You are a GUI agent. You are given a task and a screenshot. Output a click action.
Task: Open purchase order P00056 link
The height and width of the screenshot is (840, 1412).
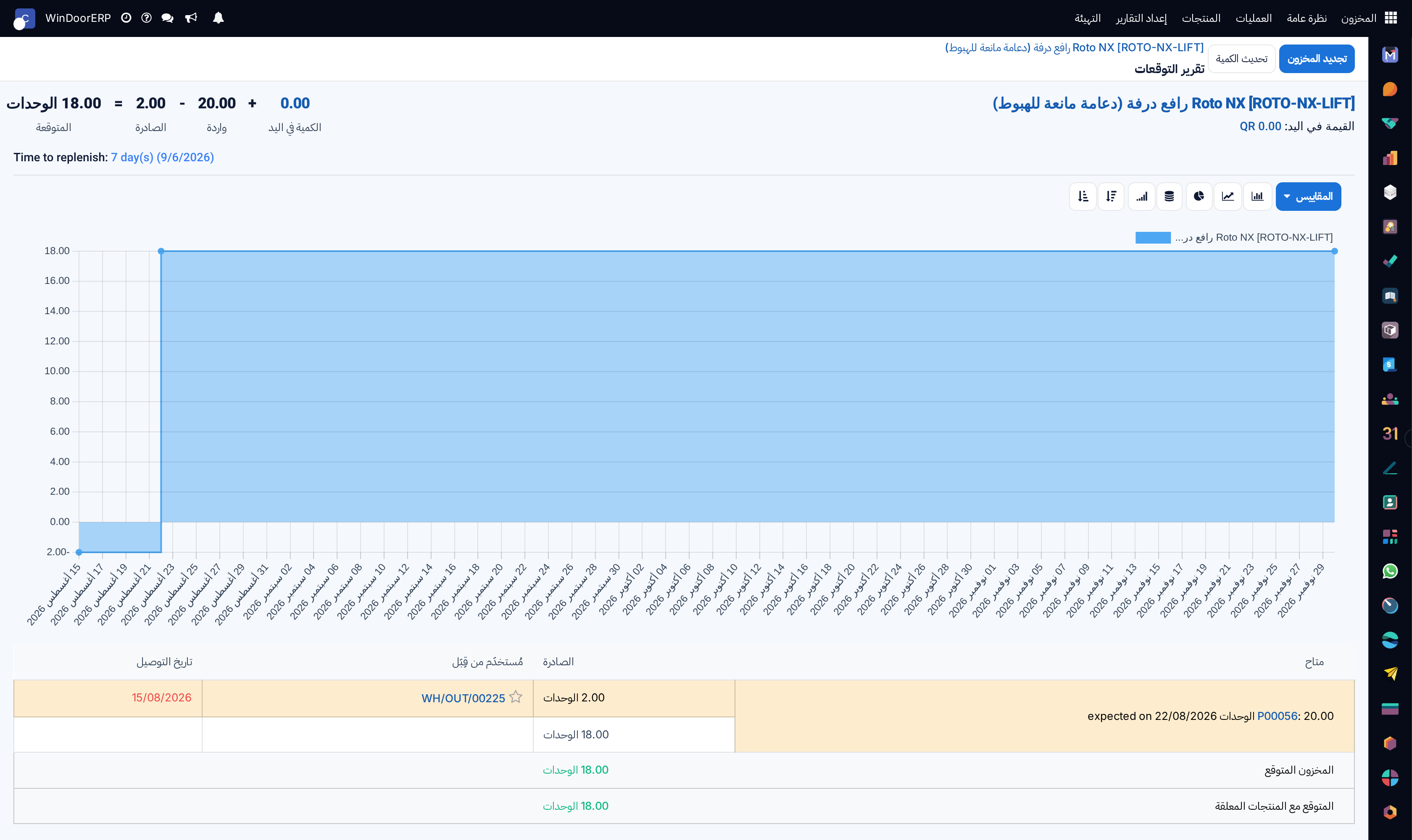[1277, 716]
